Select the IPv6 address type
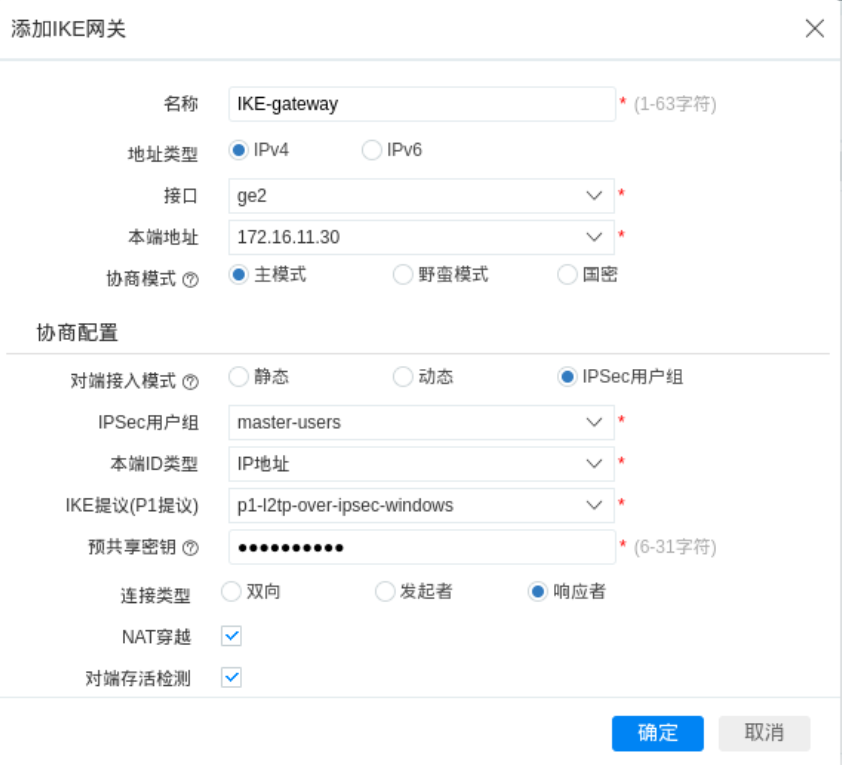Screen dimensions: 842x765 click(x=371, y=150)
